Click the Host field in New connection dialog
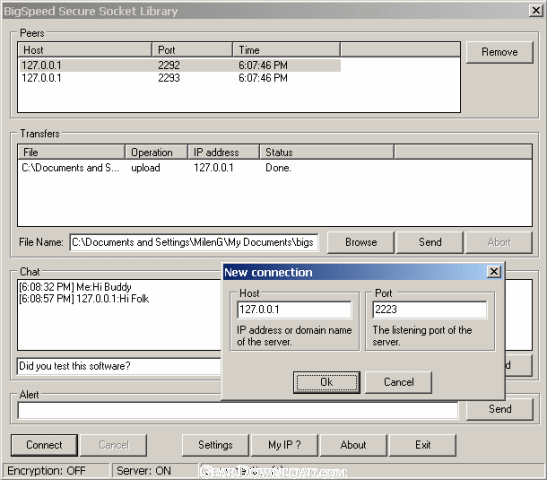 (294, 309)
